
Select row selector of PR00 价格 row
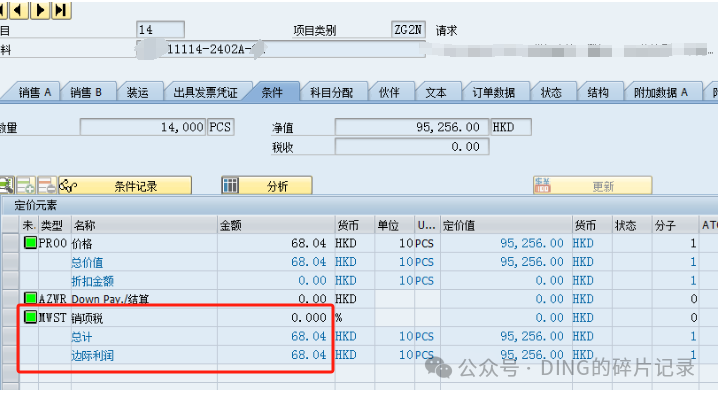pyautogui.click(x=10, y=243)
